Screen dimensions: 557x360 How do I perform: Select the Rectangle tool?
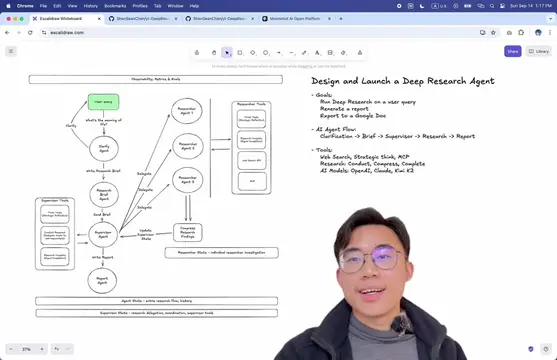240,53
